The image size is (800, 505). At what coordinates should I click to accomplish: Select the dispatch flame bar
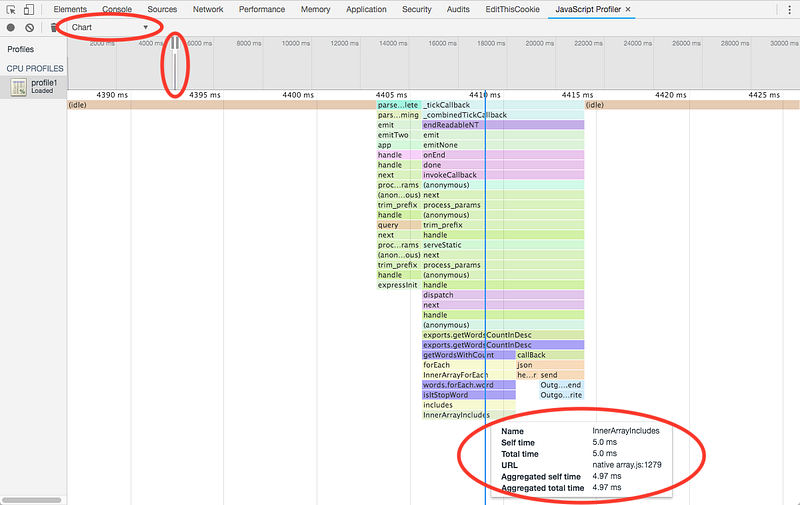pos(503,295)
